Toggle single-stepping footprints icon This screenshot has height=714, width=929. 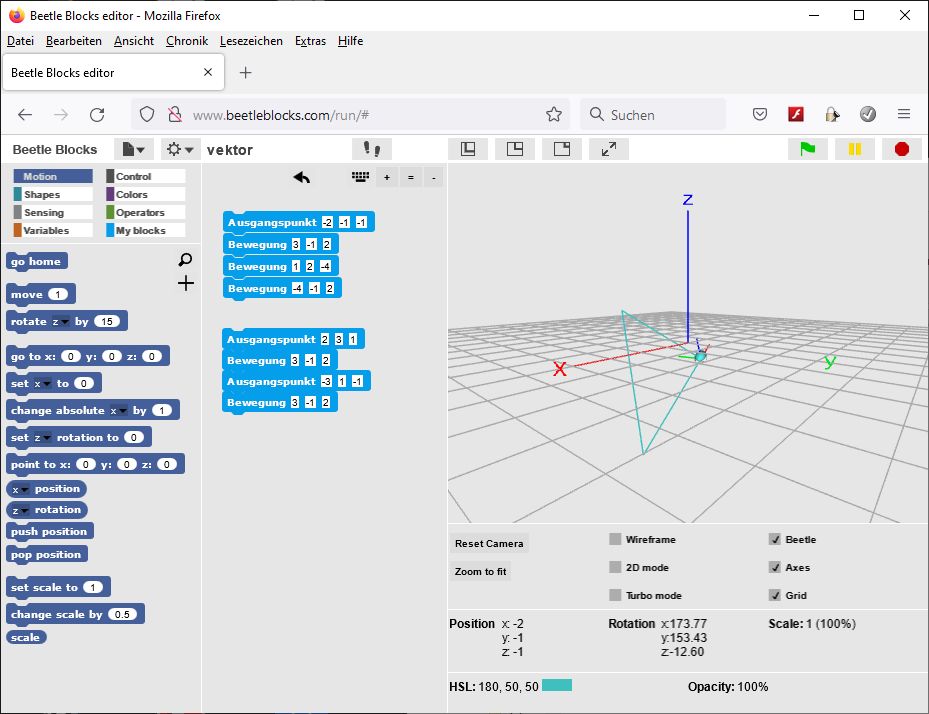(371, 149)
